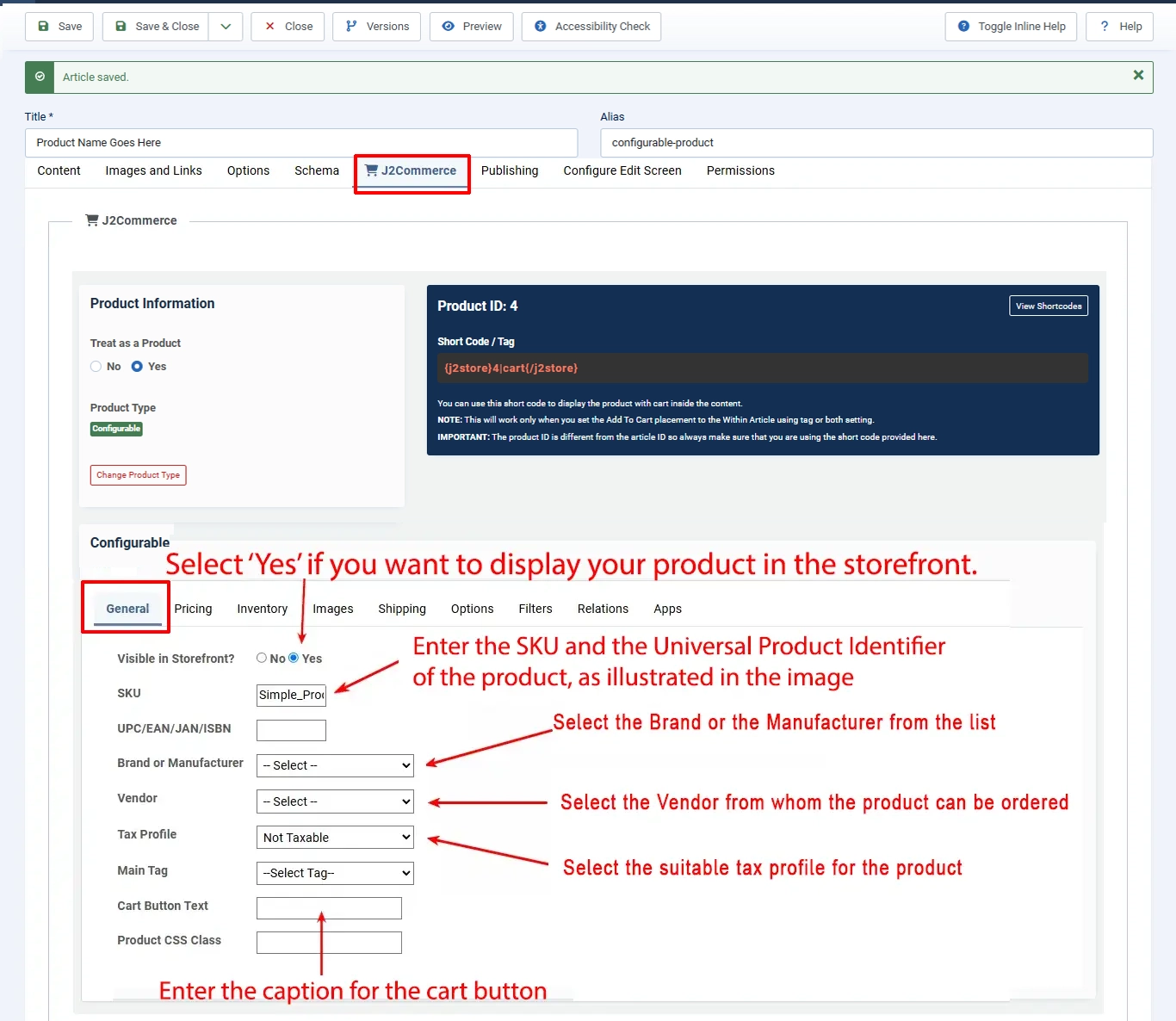This screenshot has height=1021, width=1176.
Task: Click the Title input field
Action: [x=301, y=143]
